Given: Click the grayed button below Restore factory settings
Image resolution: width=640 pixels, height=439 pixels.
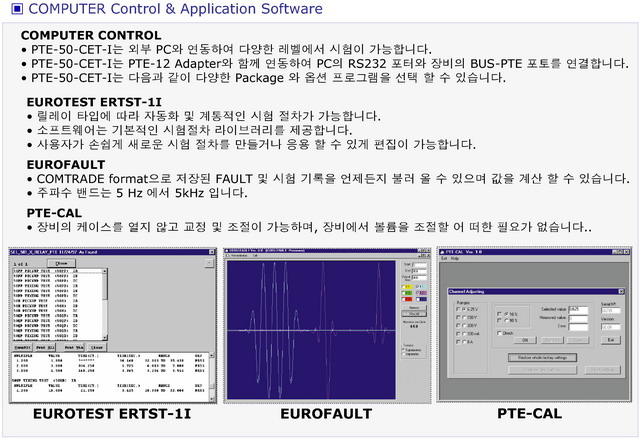Looking at the screenshot, I should (542, 370).
